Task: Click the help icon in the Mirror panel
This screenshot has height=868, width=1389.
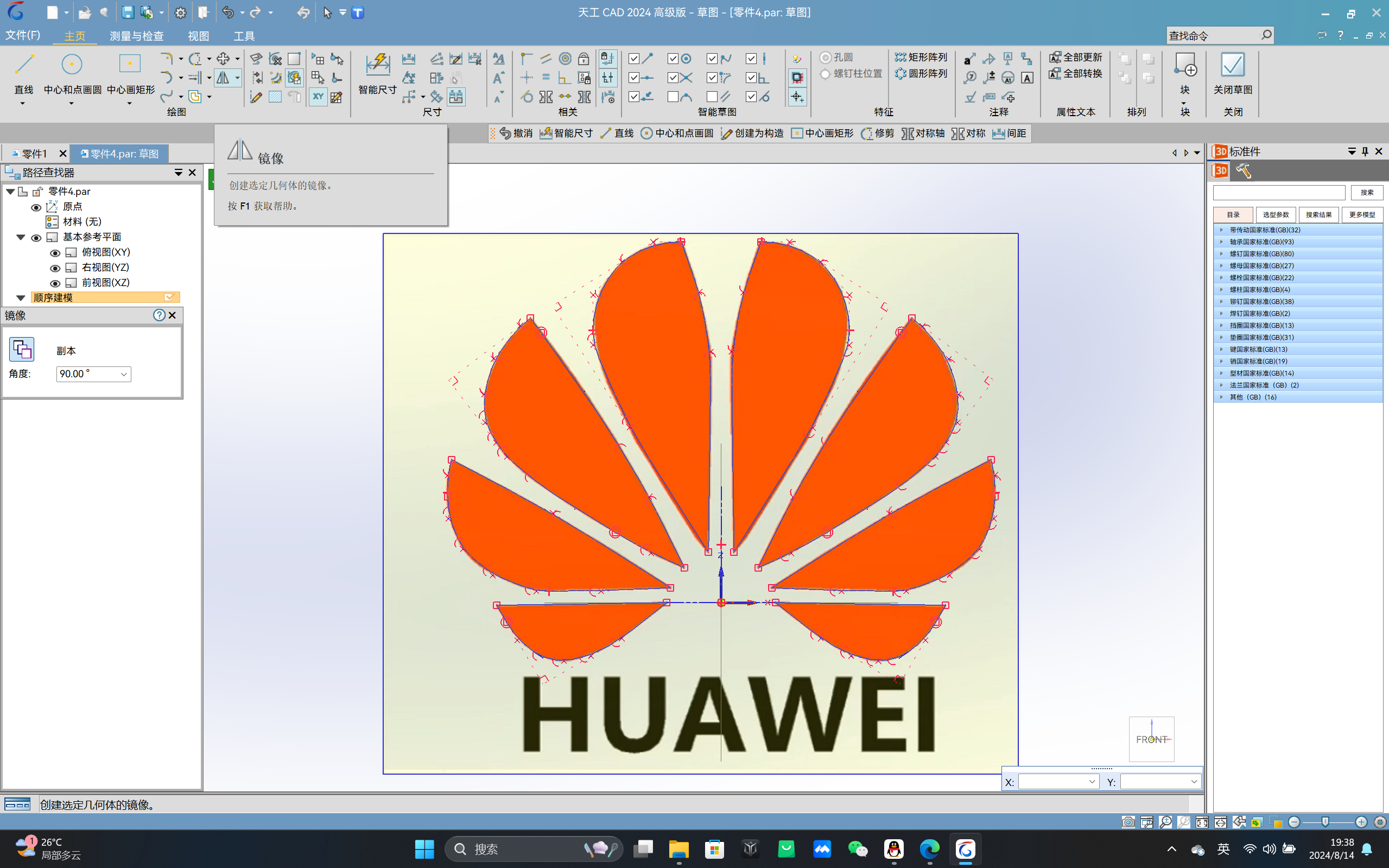Action: coord(159,315)
